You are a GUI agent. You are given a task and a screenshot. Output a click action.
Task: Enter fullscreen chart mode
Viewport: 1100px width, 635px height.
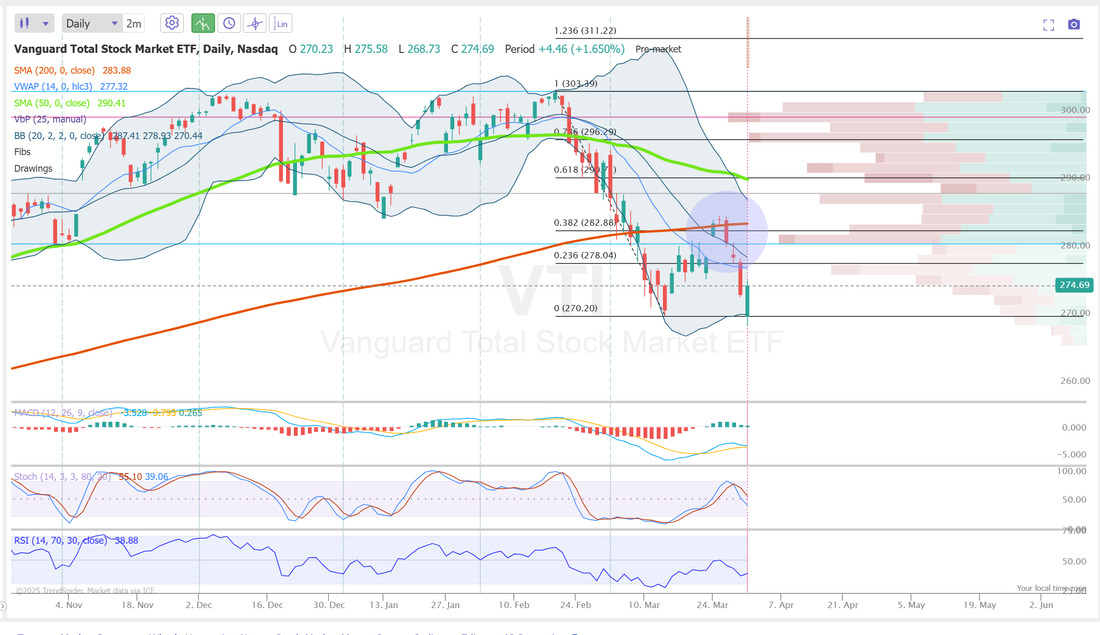(1049, 25)
